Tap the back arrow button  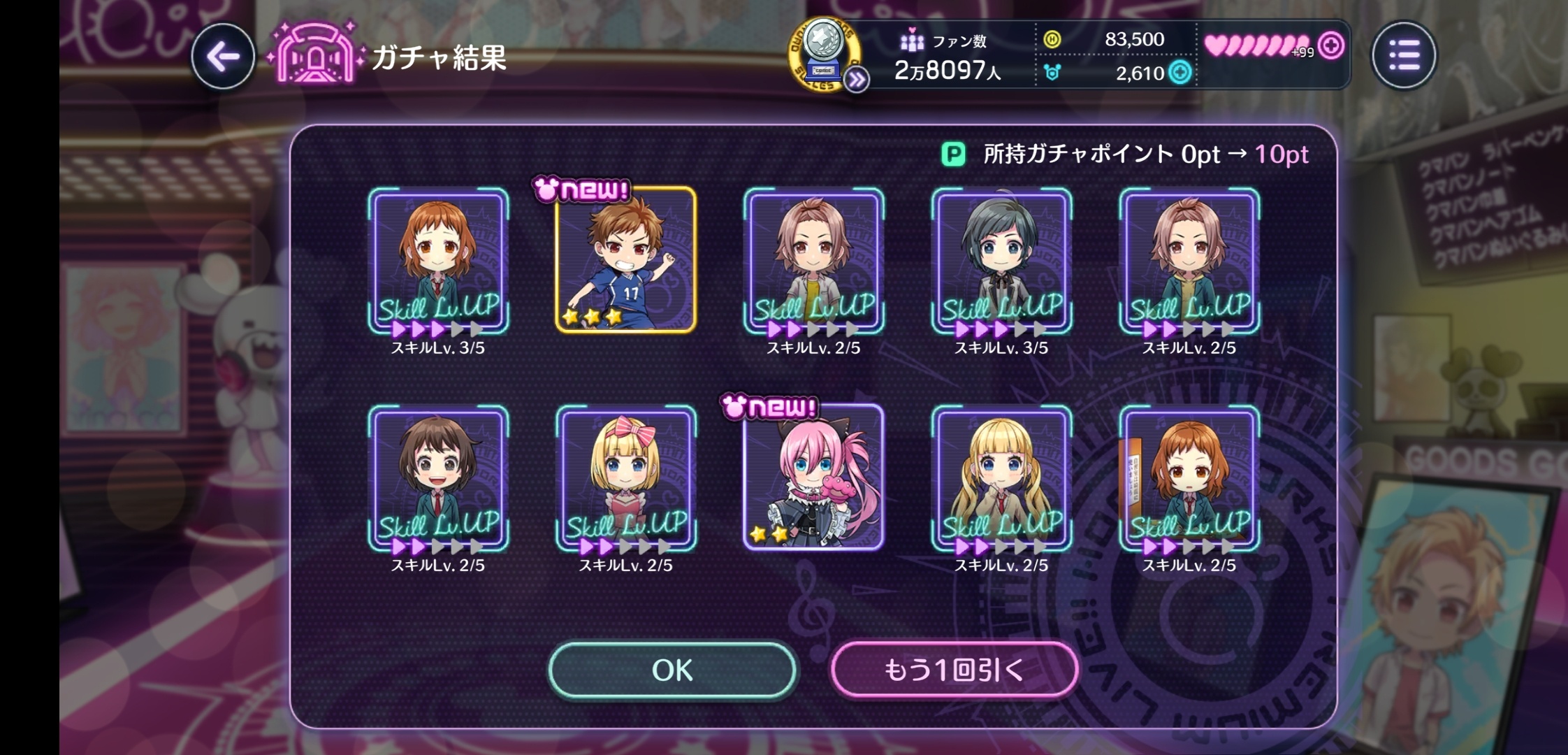223,56
